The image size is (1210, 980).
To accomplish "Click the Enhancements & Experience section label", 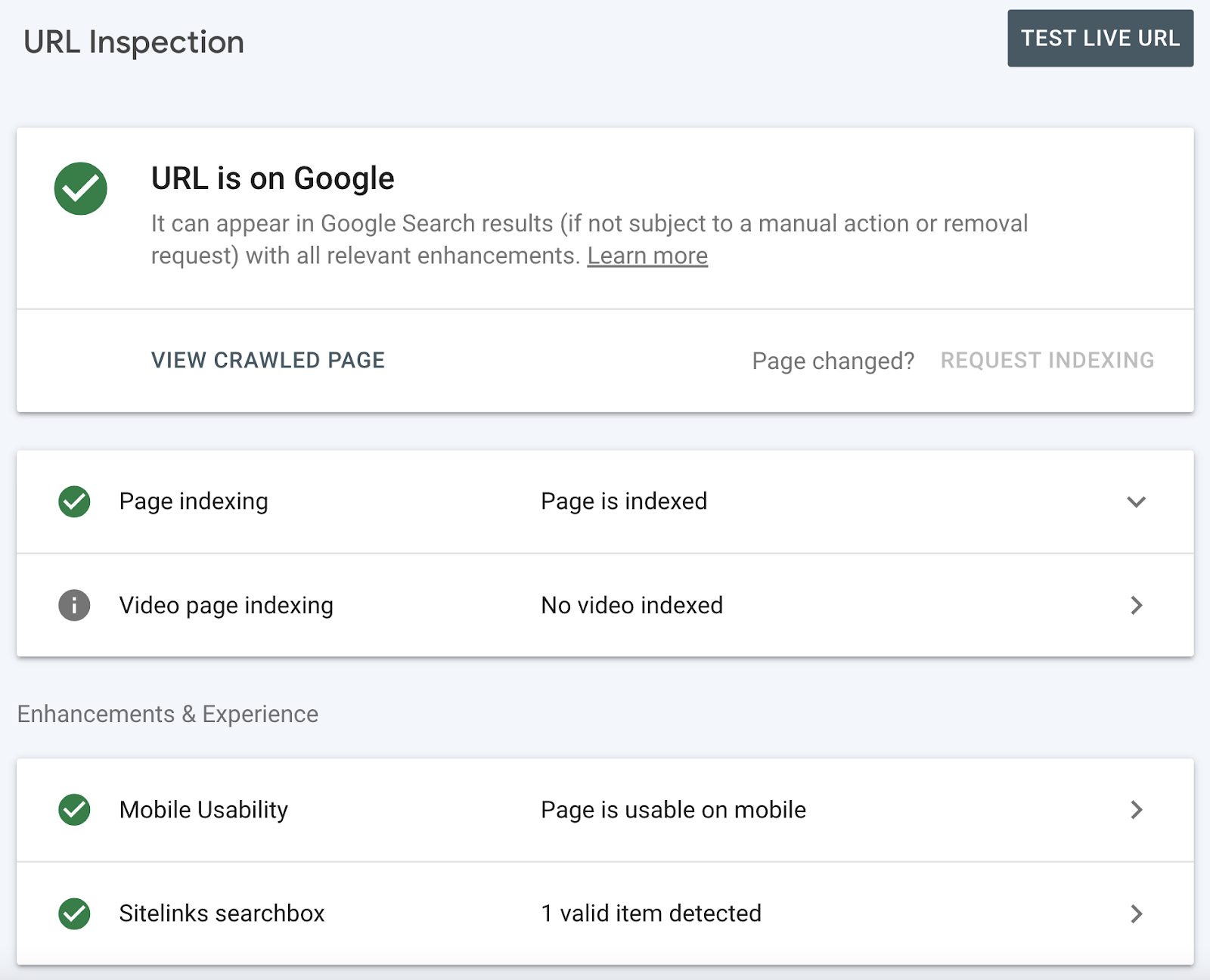I will click(169, 713).
